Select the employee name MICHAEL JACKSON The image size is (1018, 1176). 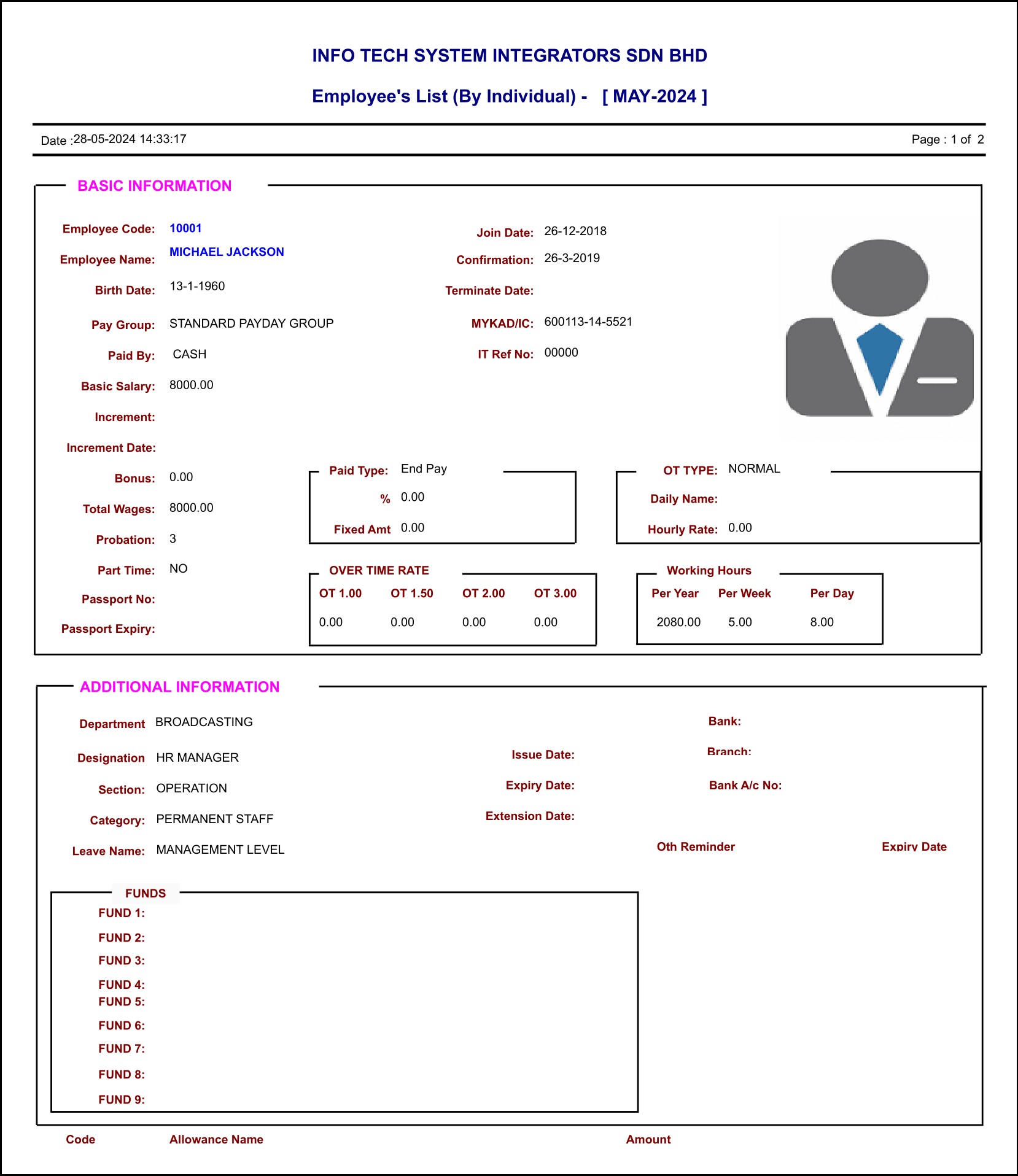tap(227, 252)
